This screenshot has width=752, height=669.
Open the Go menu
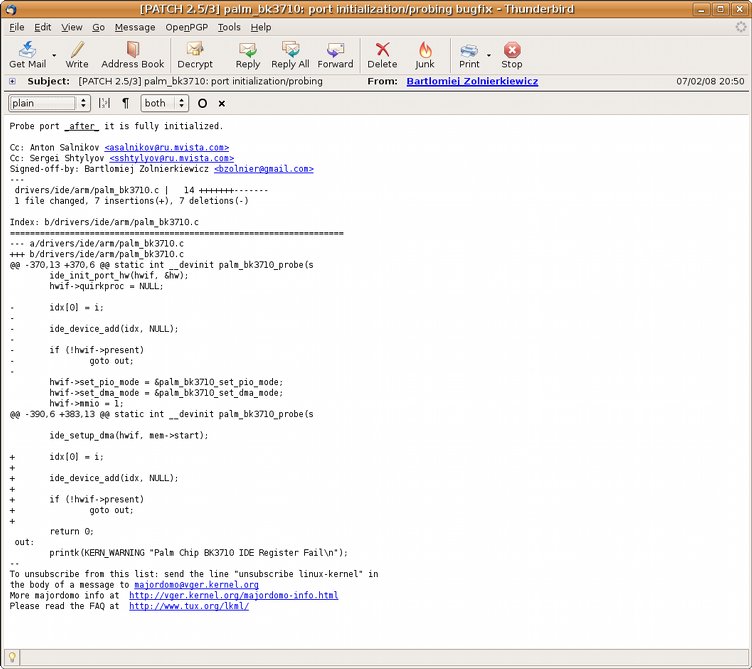(98, 27)
